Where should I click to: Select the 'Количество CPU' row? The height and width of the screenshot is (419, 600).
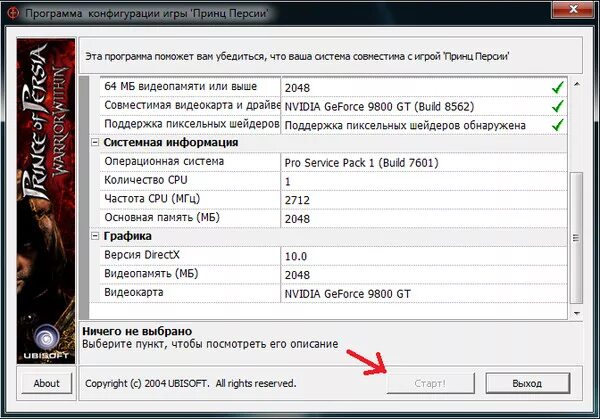coord(333,181)
